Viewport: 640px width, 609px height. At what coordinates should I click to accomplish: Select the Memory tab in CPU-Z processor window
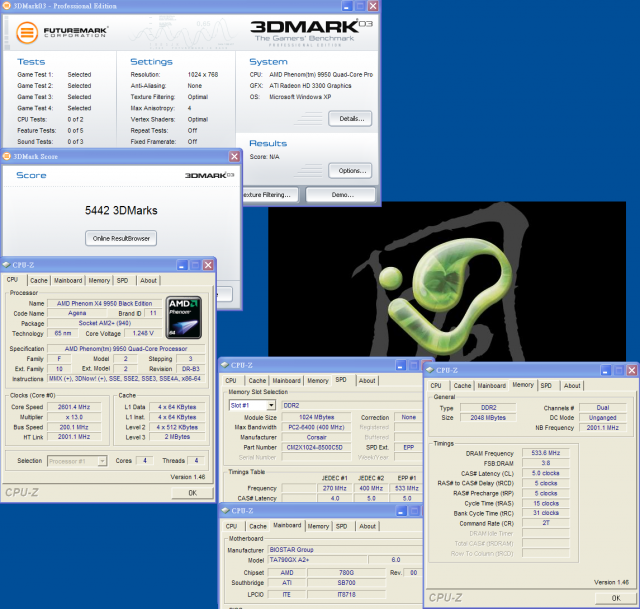coord(99,280)
